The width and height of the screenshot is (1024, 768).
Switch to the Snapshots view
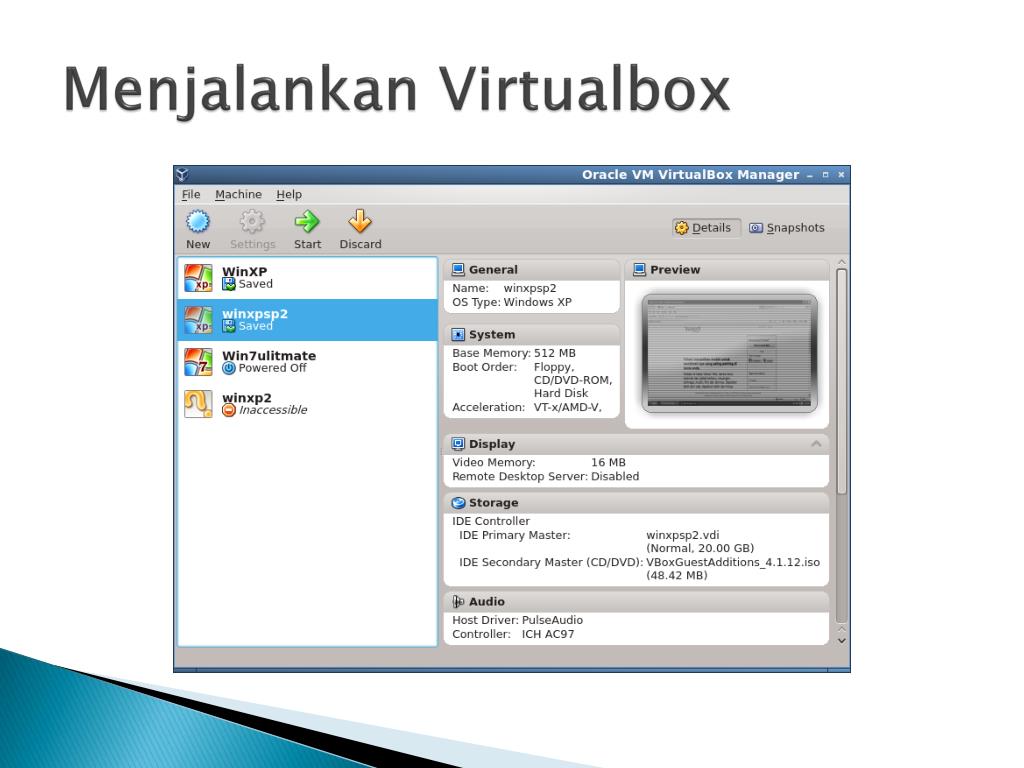(786, 228)
